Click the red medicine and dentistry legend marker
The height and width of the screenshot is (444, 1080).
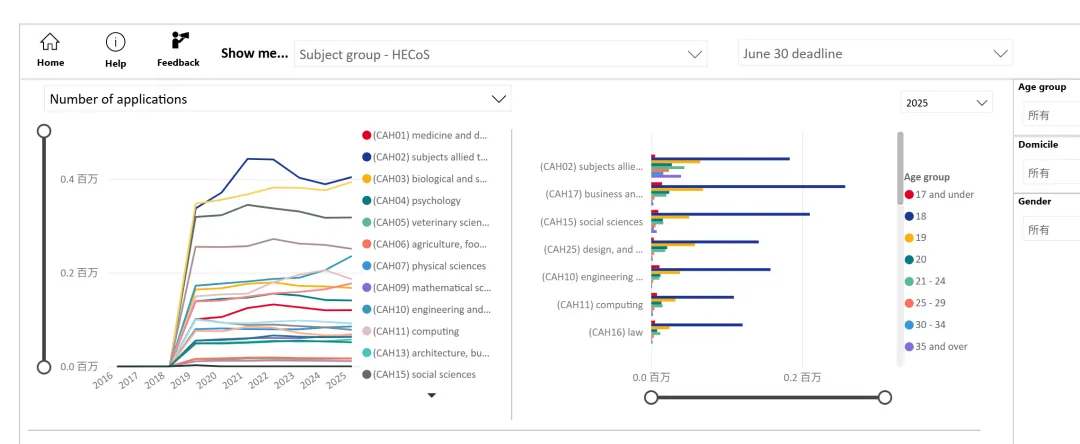pyautogui.click(x=367, y=135)
